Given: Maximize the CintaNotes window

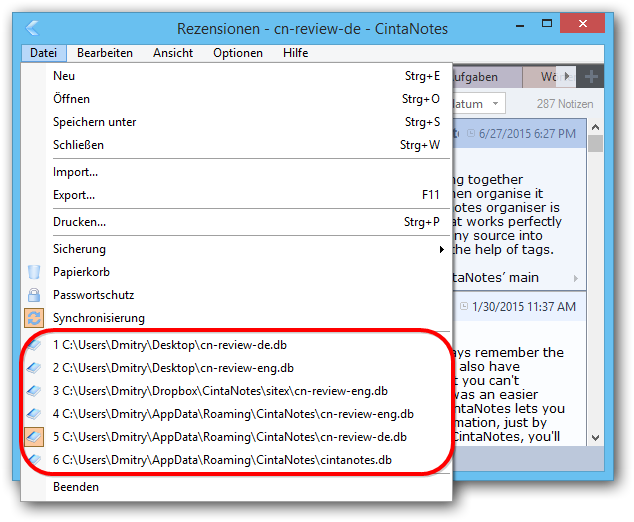Looking at the screenshot, I should click(547, 23).
